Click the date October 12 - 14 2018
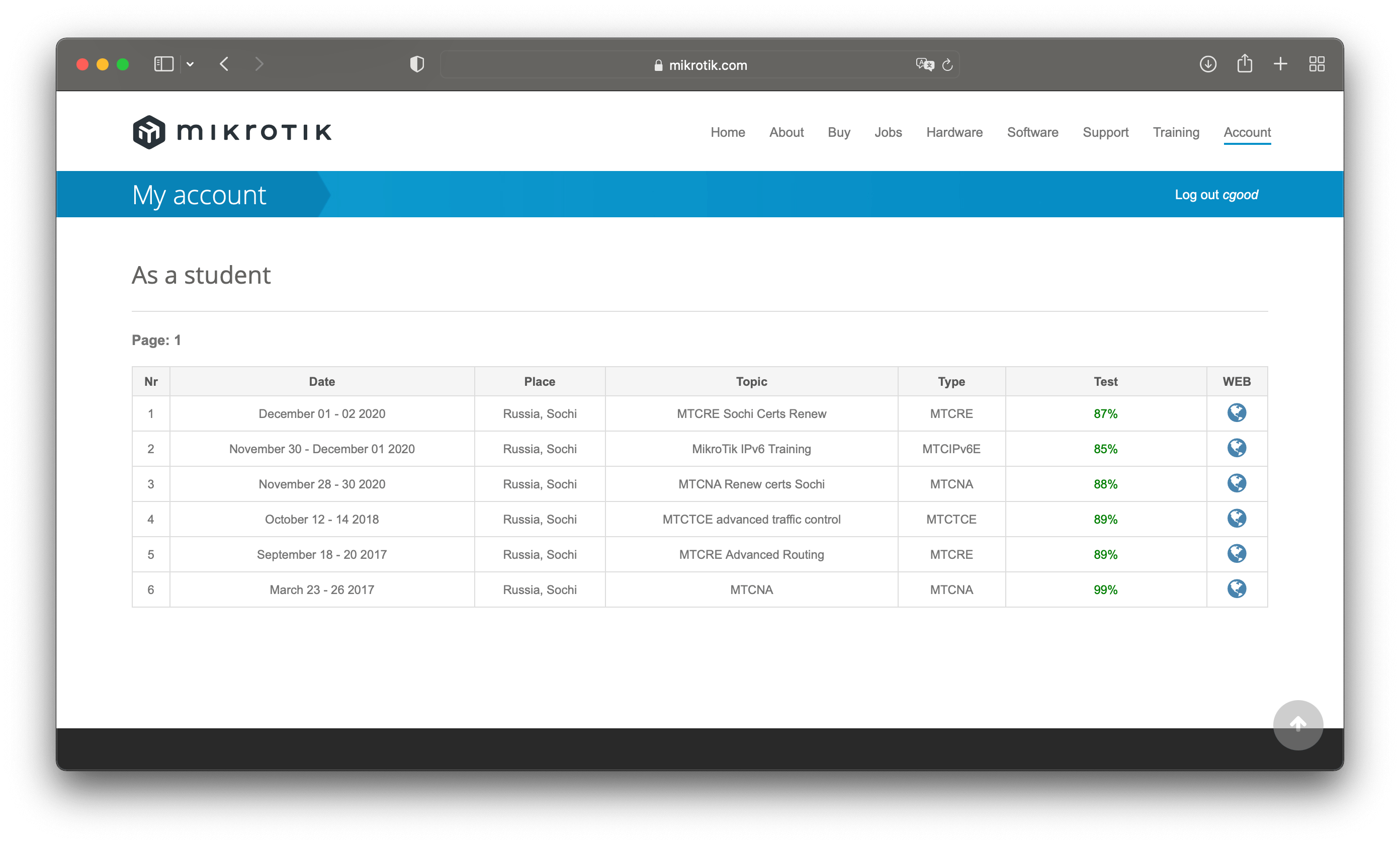The image size is (1400, 845). [322, 520]
